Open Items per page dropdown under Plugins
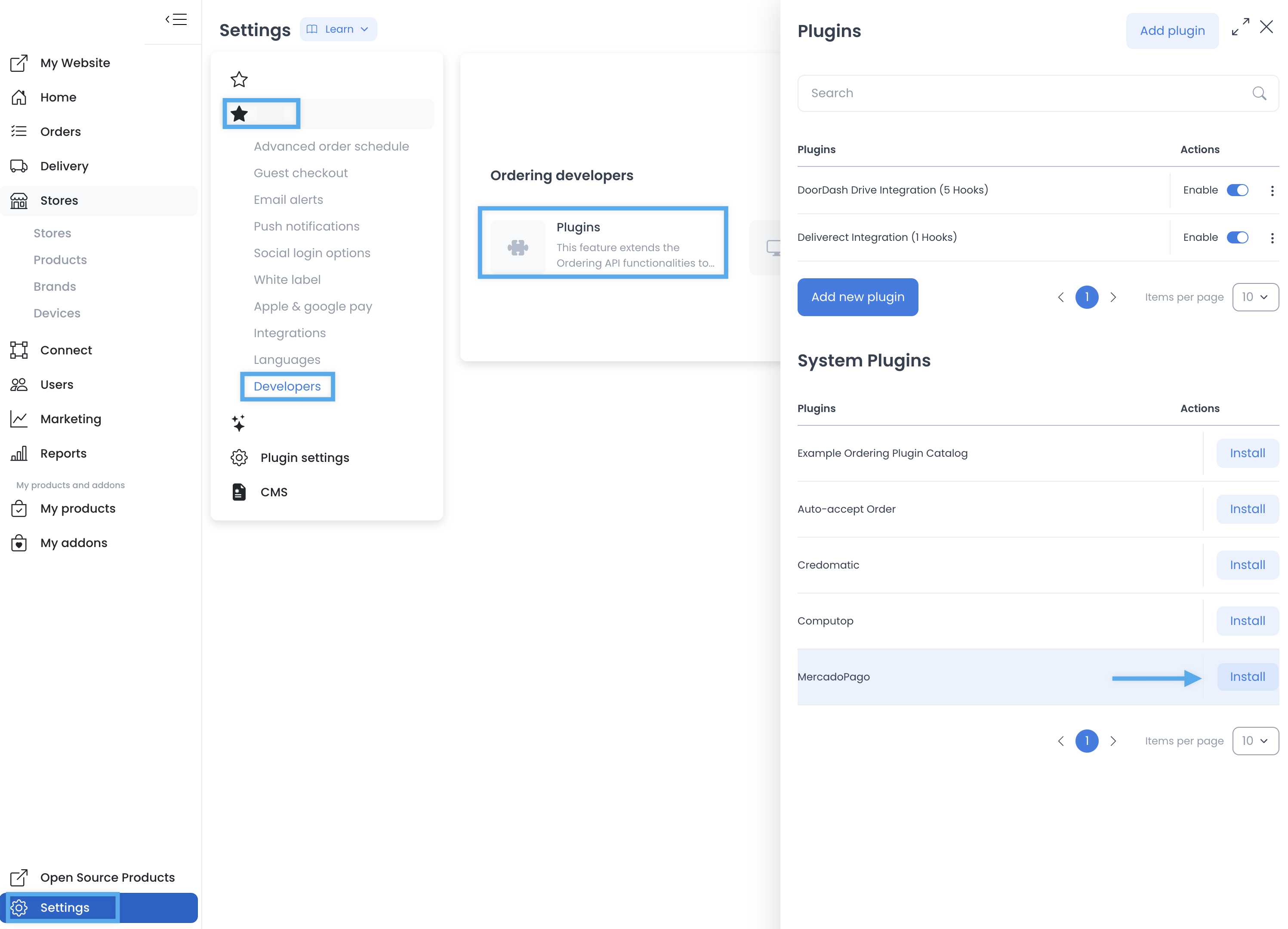The image size is (1288, 929). [1255, 297]
